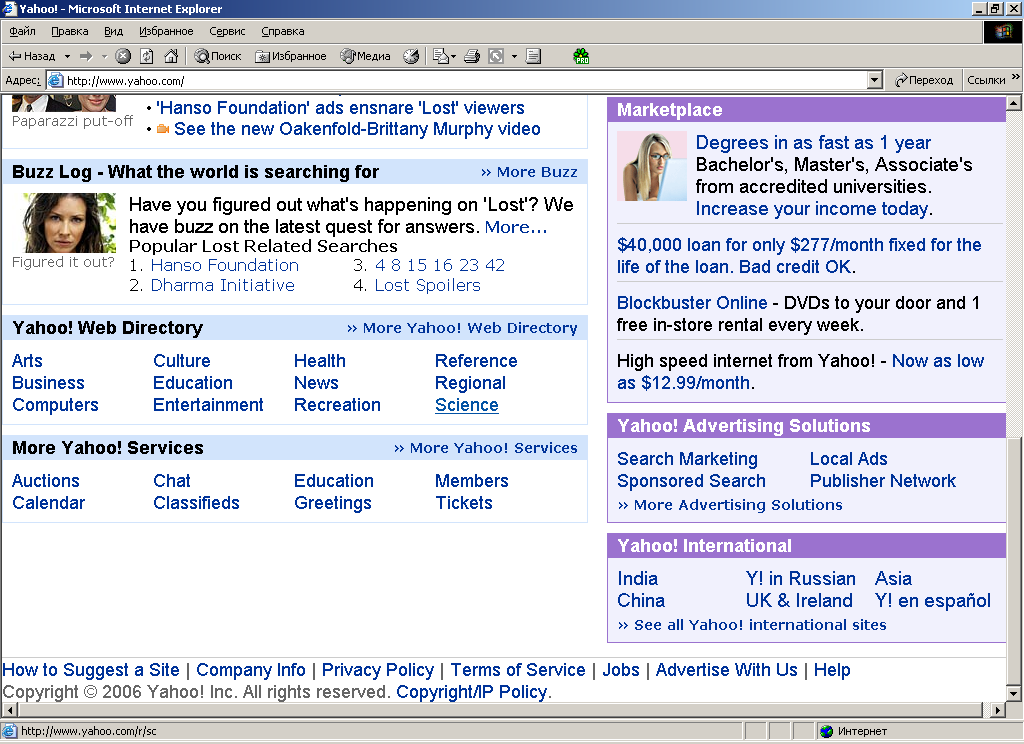This screenshot has height=744, width=1024.
Task: Click the Stop loading toolbar icon
Action: [x=123, y=56]
